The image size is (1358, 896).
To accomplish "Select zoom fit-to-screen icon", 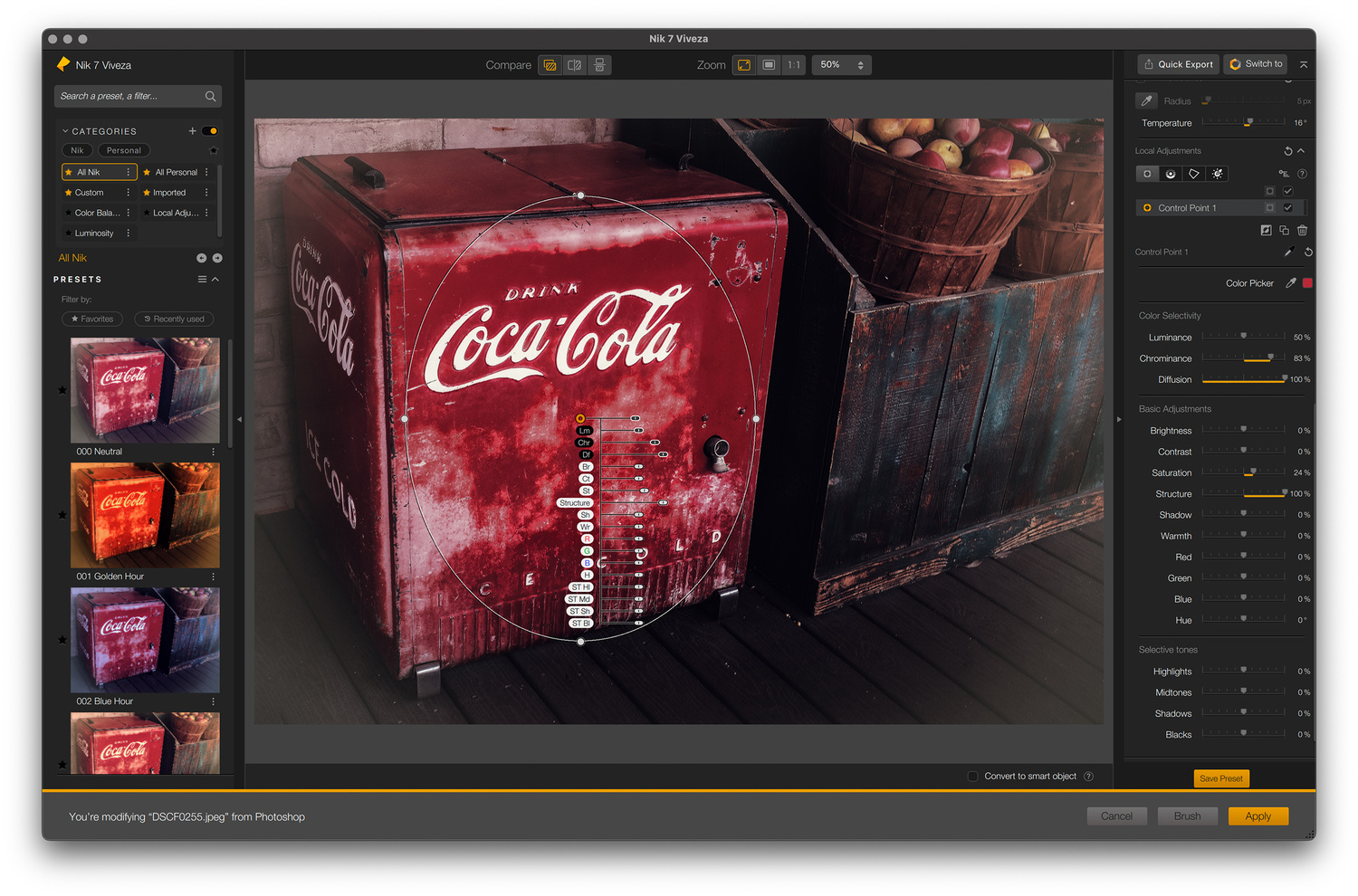I will (x=744, y=65).
